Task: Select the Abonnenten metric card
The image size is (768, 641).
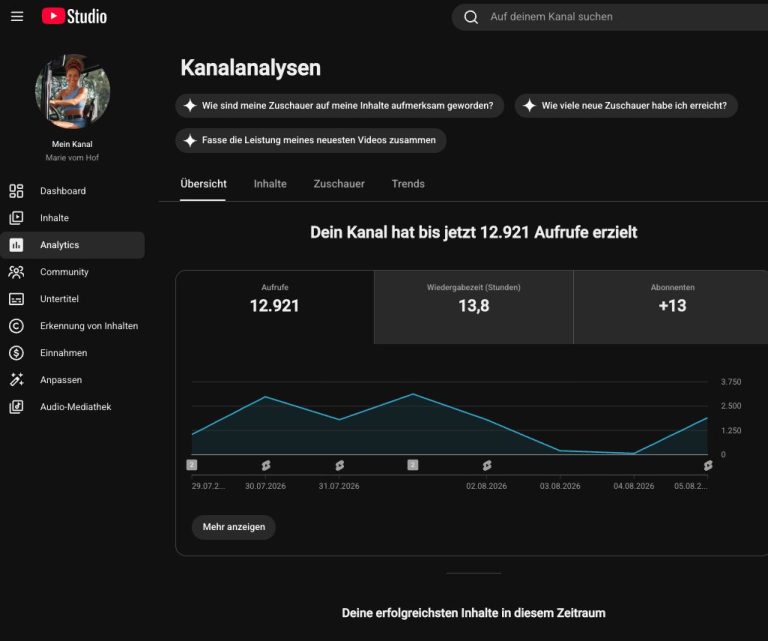Action: coord(671,307)
